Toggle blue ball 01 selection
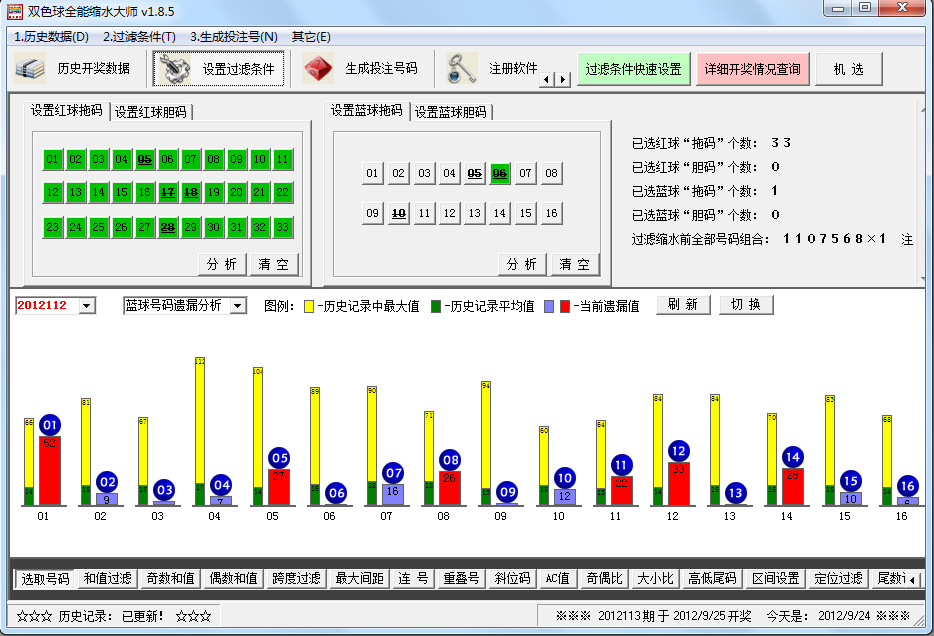934x636 pixels. [x=372, y=173]
